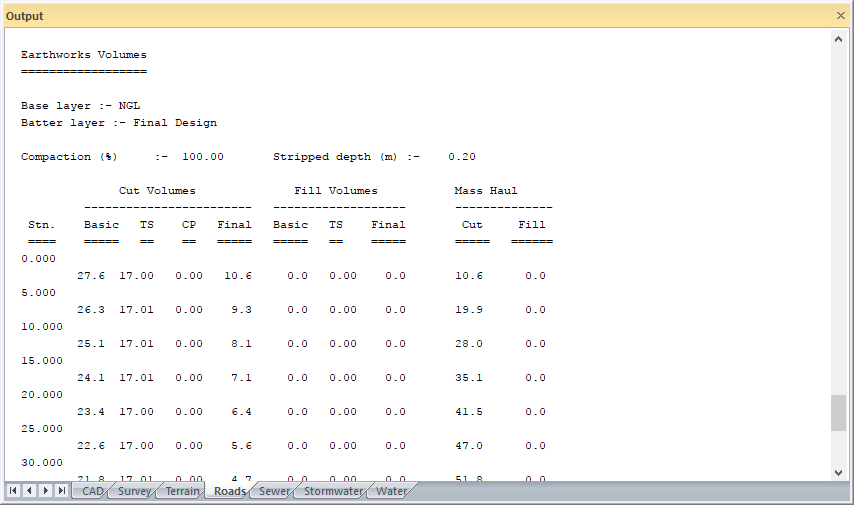This screenshot has width=854, height=505.
Task: Go to the previous output tab
Action: tap(30, 491)
